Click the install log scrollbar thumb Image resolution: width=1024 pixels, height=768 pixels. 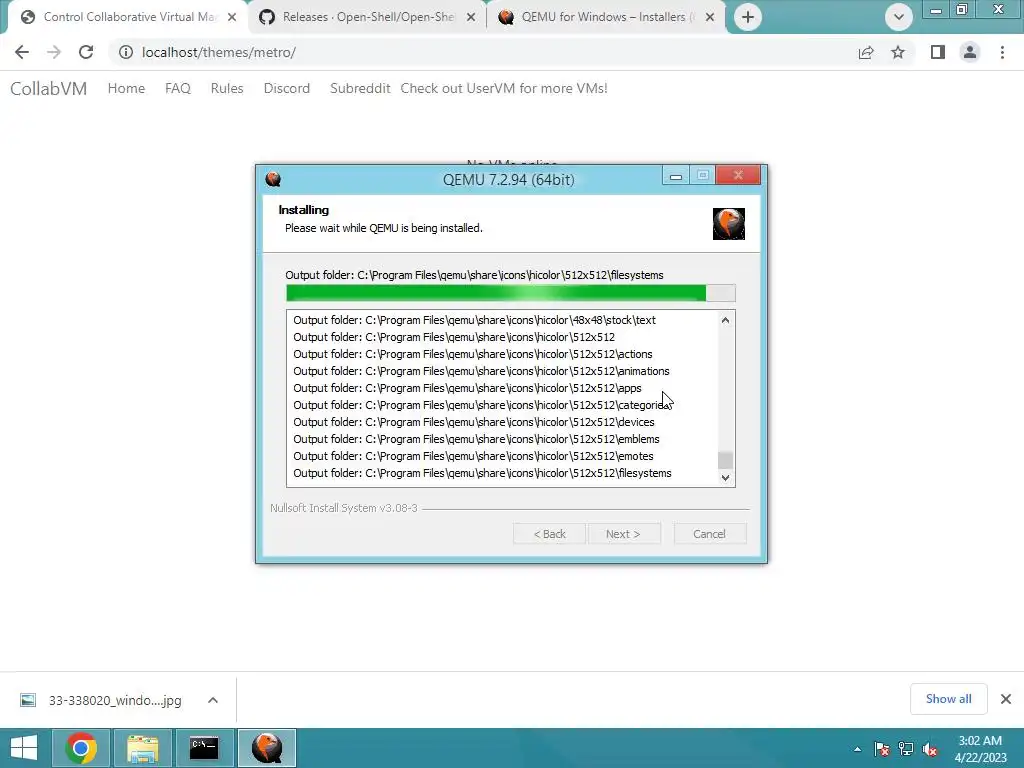[725, 460]
